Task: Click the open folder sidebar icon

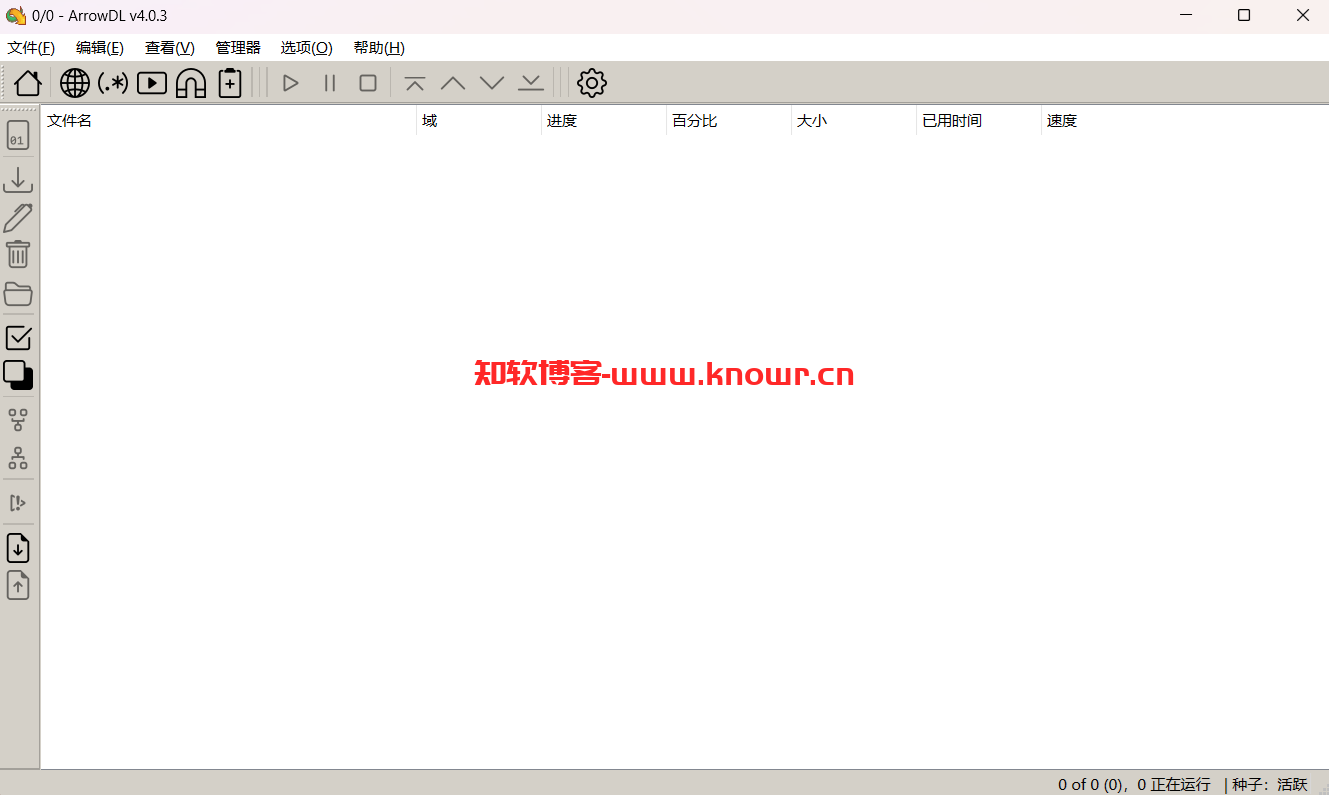Action: pos(18,294)
